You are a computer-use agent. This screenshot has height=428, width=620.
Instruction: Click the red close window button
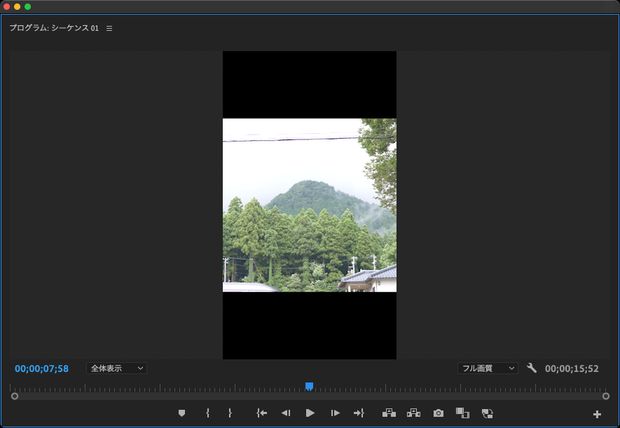click(x=6, y=7)
